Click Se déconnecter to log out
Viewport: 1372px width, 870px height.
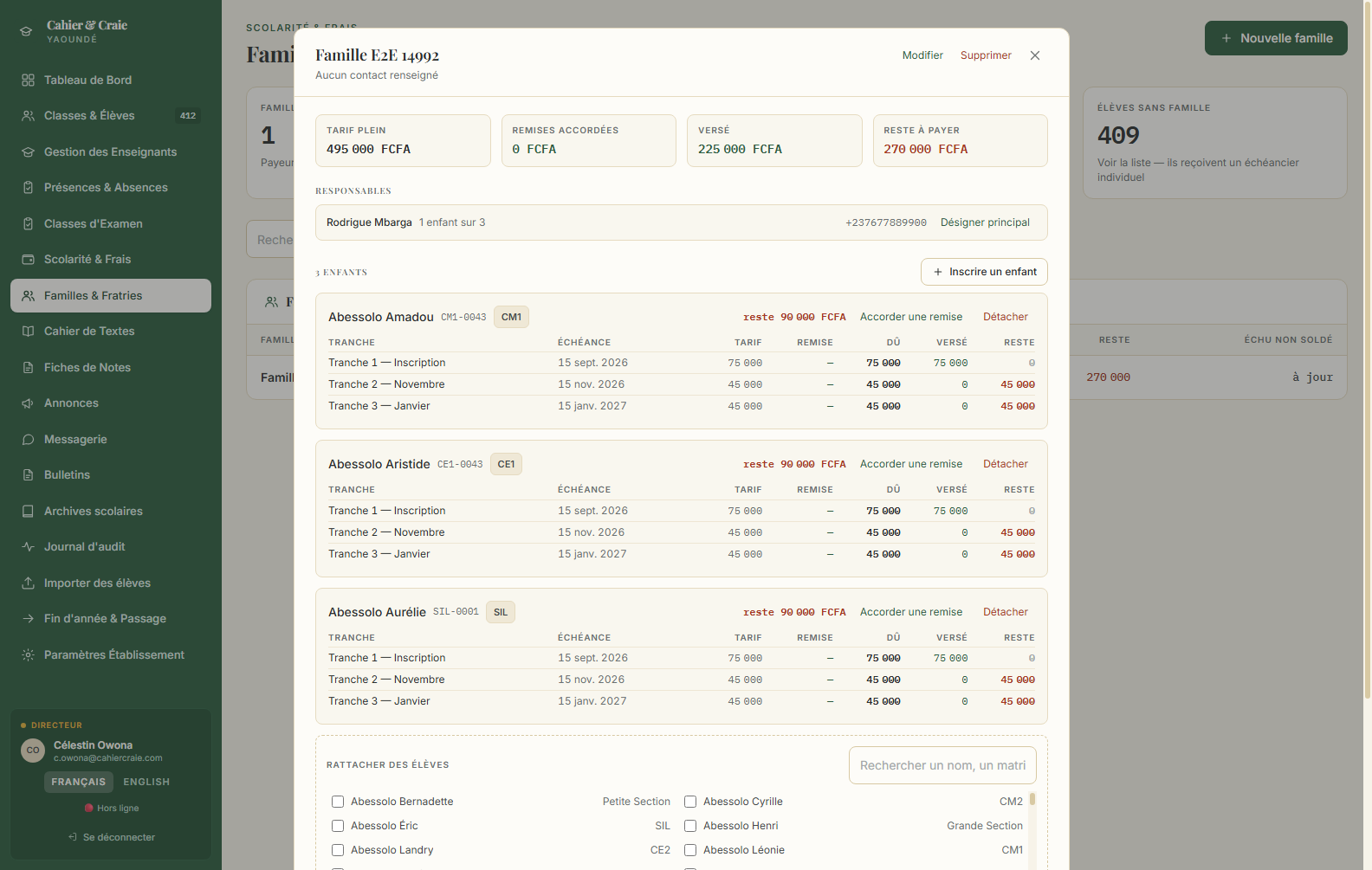(111, 837)
